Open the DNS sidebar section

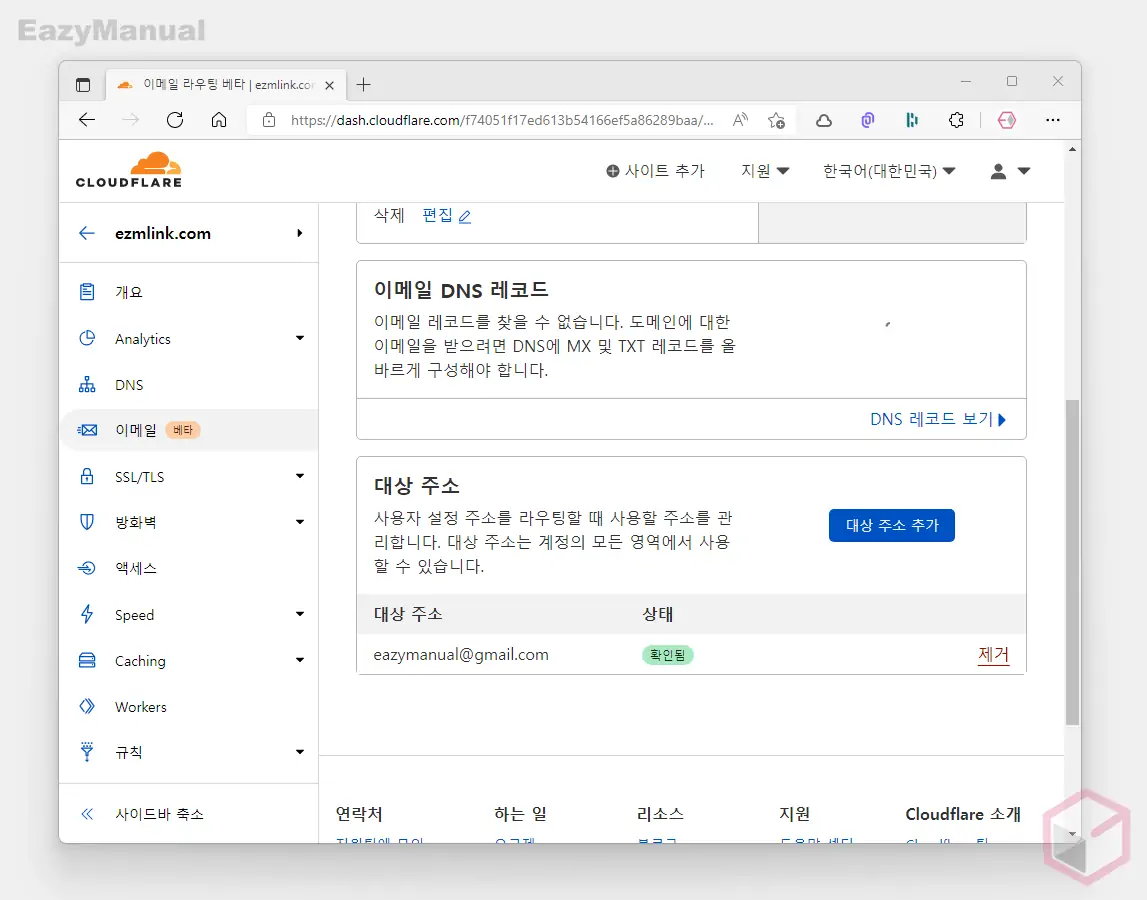(129, 385)
